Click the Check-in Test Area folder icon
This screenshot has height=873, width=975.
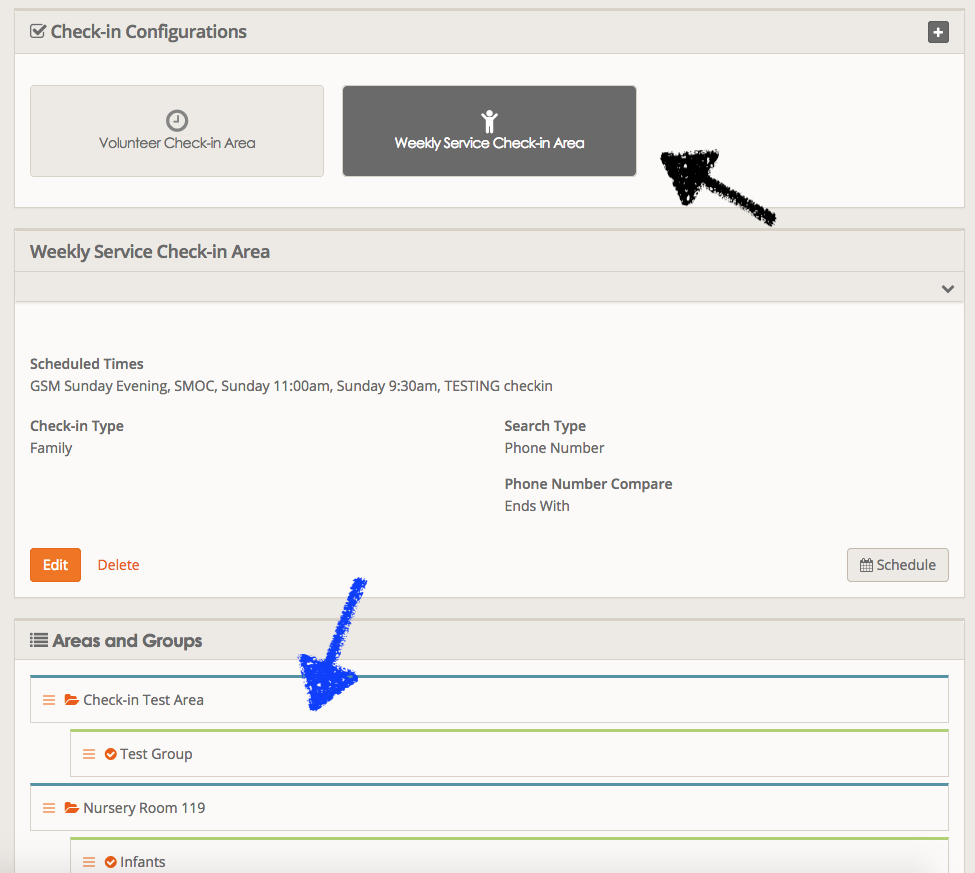pos(71,700)
